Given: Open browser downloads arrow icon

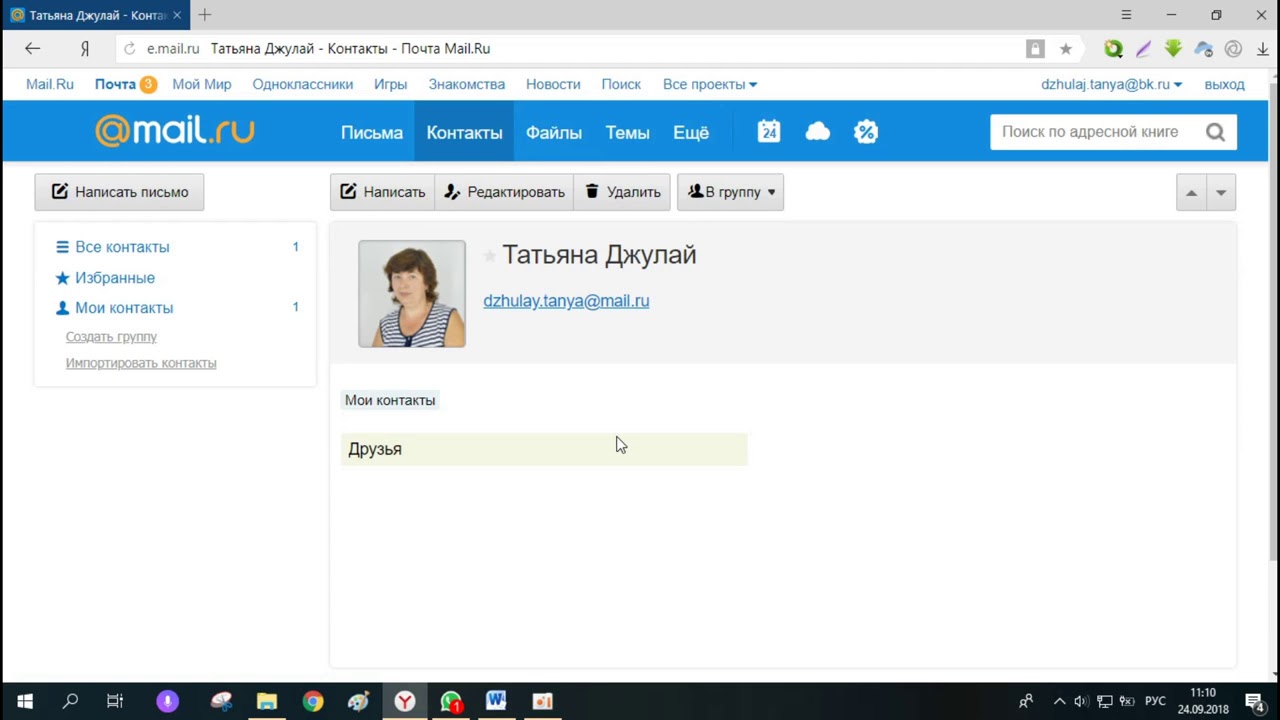Looking at the screenshot, I should coord(1263,48).
